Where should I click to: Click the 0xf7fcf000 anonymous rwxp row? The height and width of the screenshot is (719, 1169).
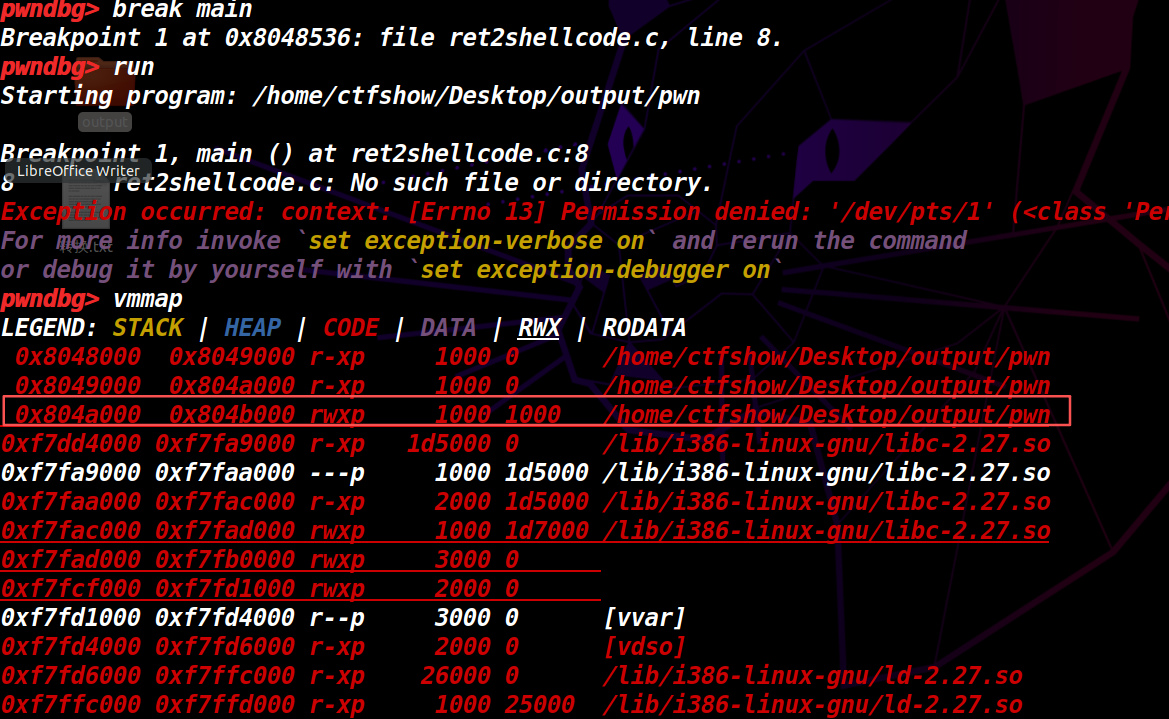tap(260, 588)
